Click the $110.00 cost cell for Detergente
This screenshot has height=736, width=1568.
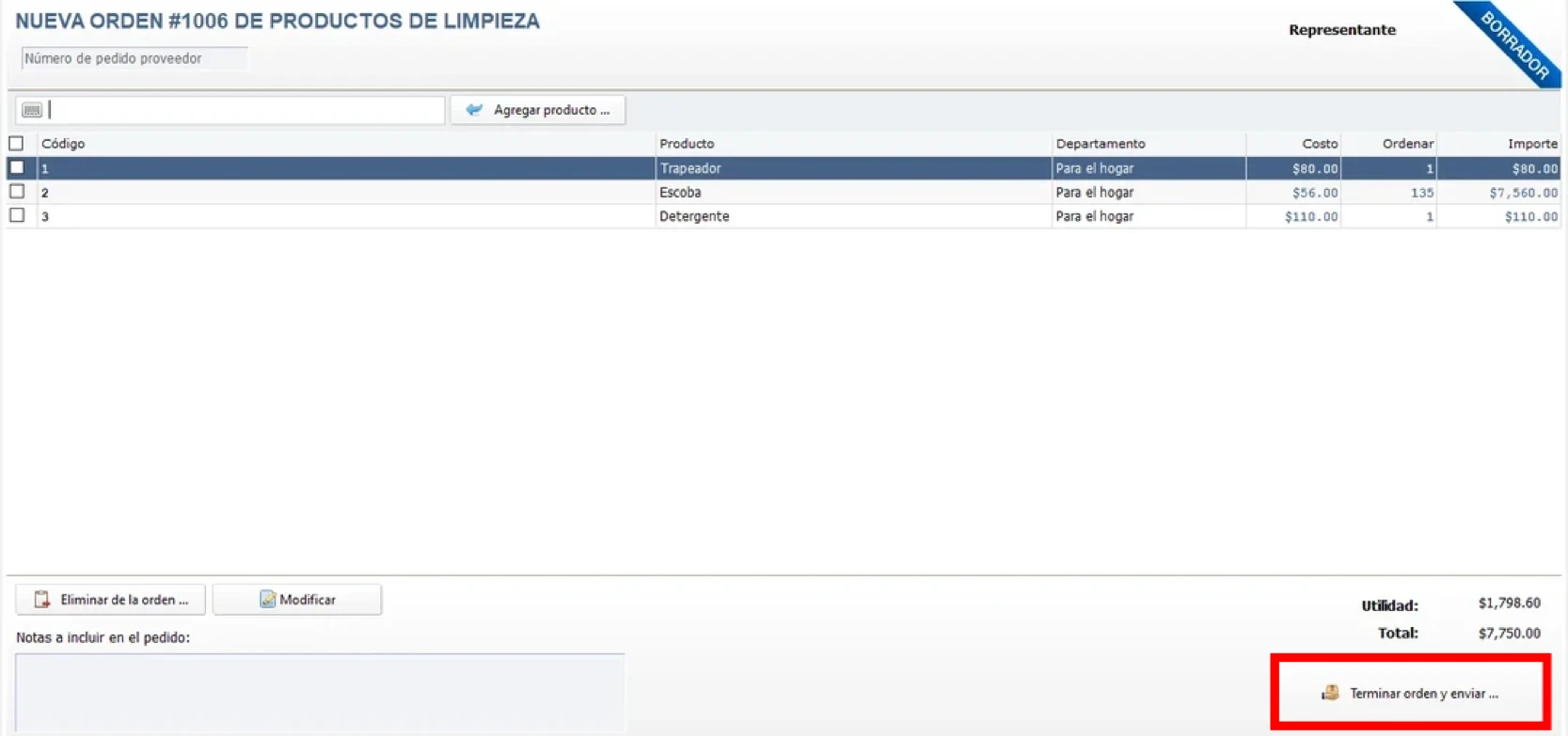pos(1293,216)
